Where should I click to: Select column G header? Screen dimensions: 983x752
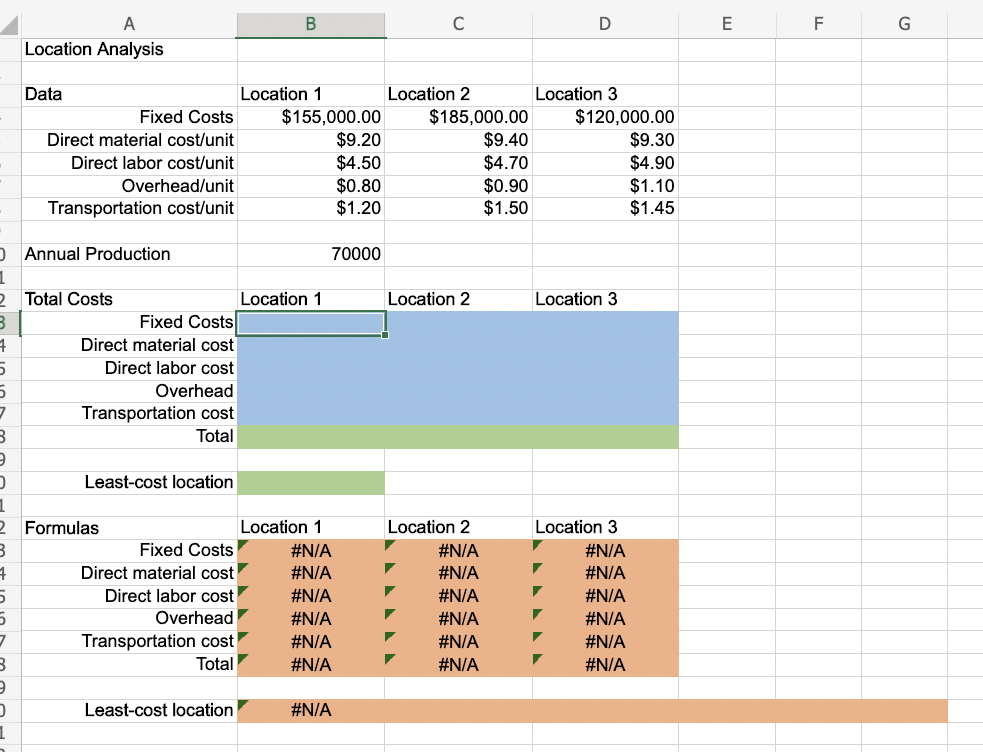coord(903,23)
